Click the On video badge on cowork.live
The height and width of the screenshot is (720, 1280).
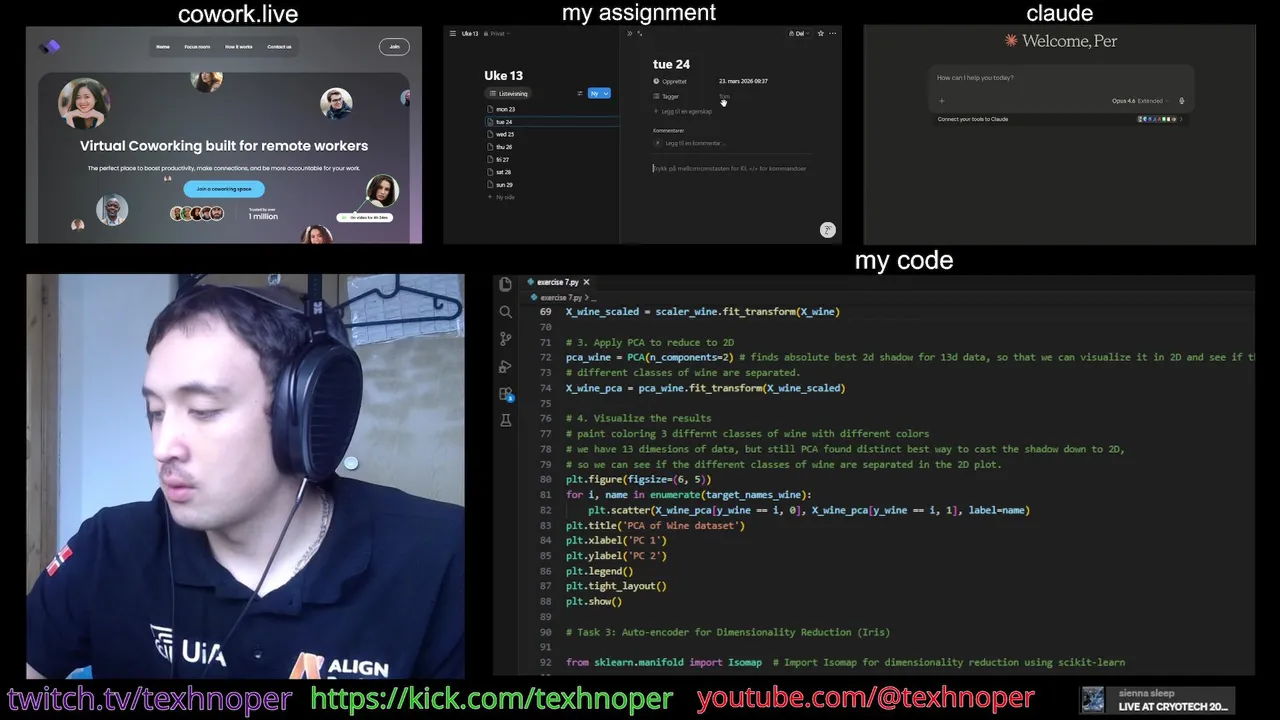(x=365, y=217)
